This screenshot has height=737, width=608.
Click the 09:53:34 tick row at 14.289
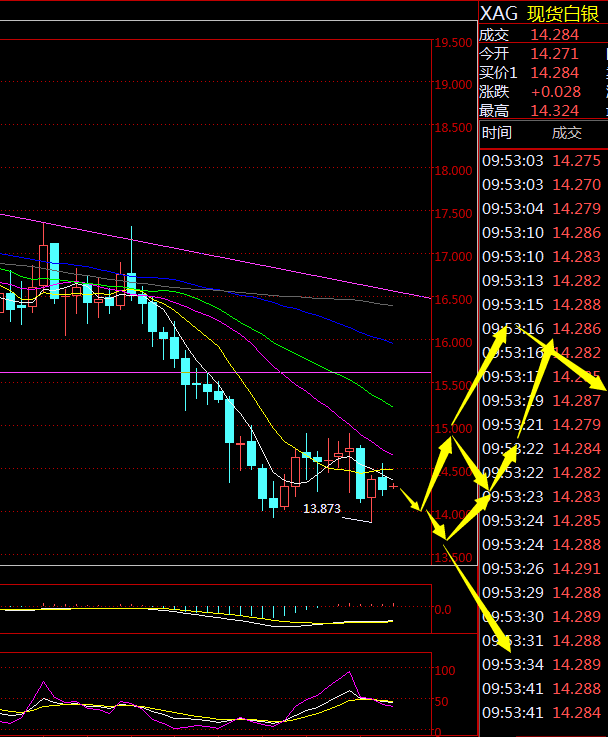pyautogui.click(x=541, y=664)
